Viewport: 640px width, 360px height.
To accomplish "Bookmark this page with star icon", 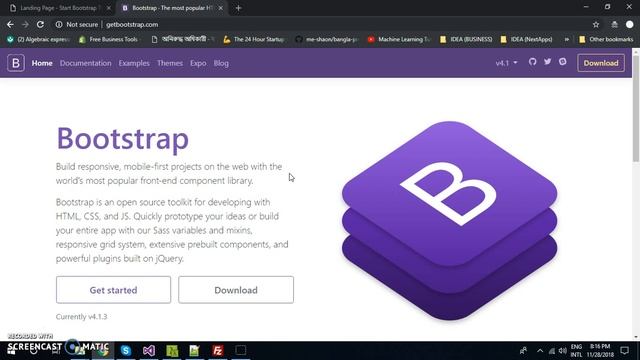I will tap(596, 24).
